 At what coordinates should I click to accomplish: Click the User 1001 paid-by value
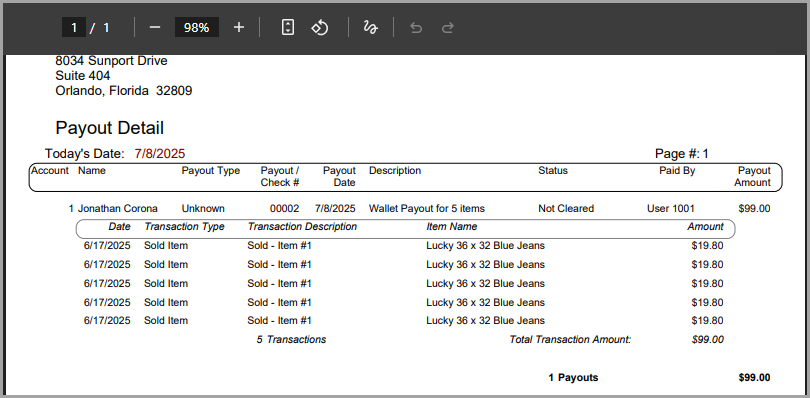click(x=671, y=209)
